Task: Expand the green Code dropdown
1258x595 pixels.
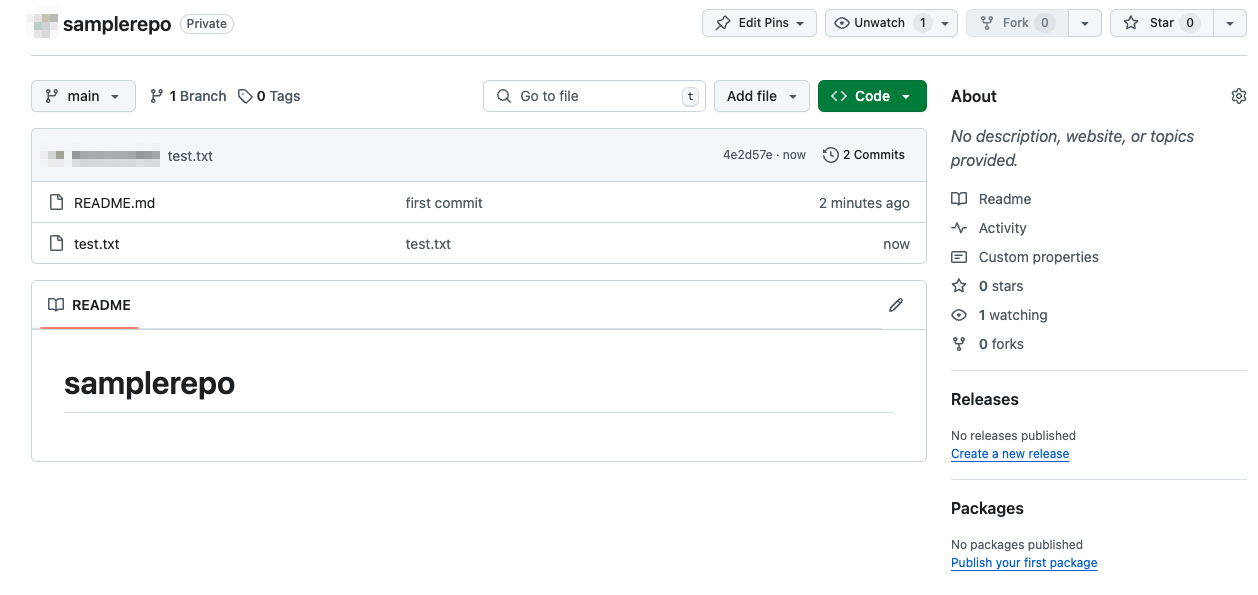Action: (x=872, y=96)
